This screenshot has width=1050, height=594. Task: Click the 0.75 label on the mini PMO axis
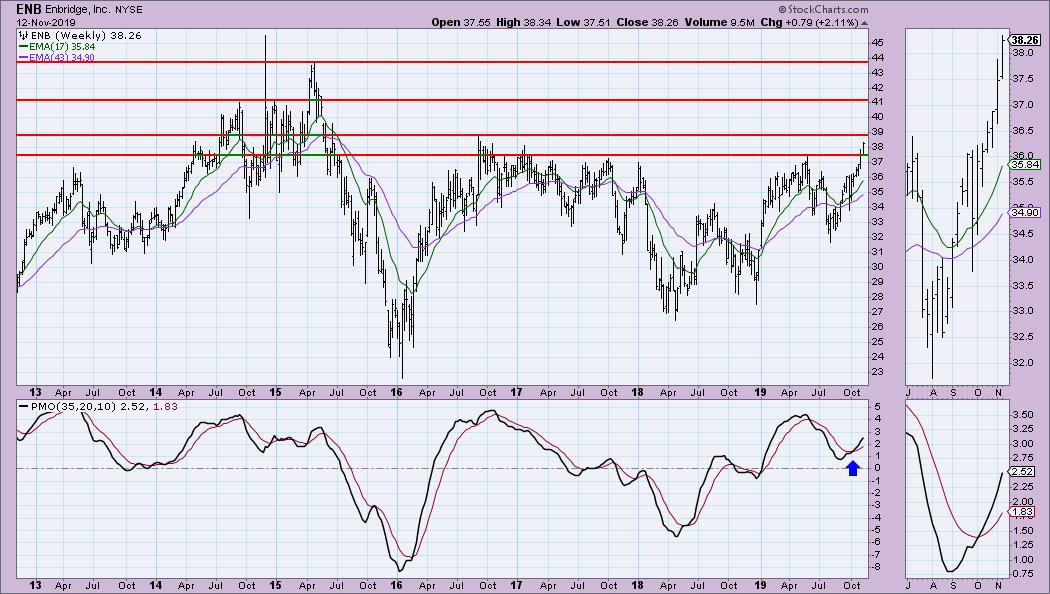1023,574
